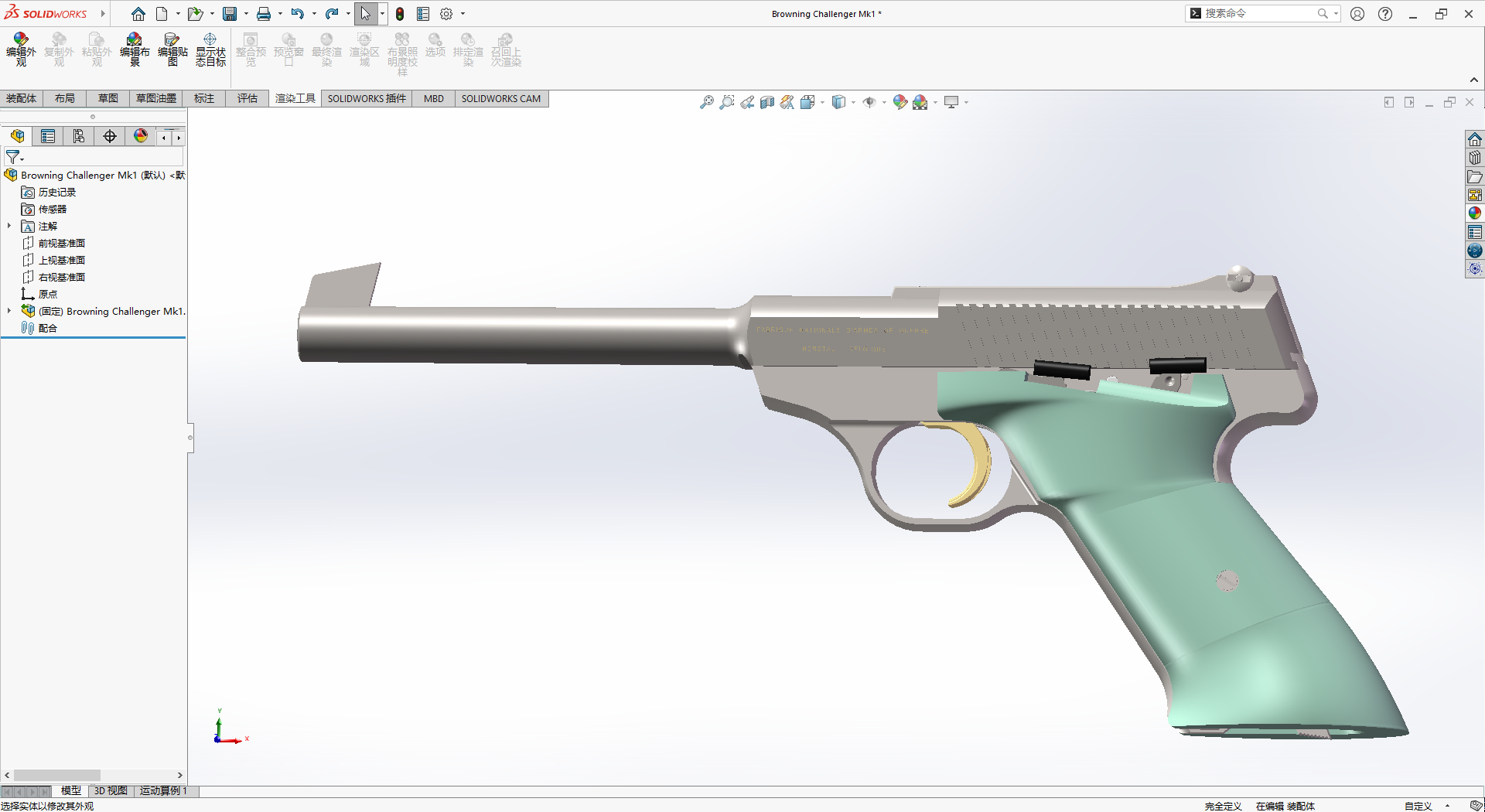
Task: Open the 3D 视图 bottom tab
Action: 111,790
